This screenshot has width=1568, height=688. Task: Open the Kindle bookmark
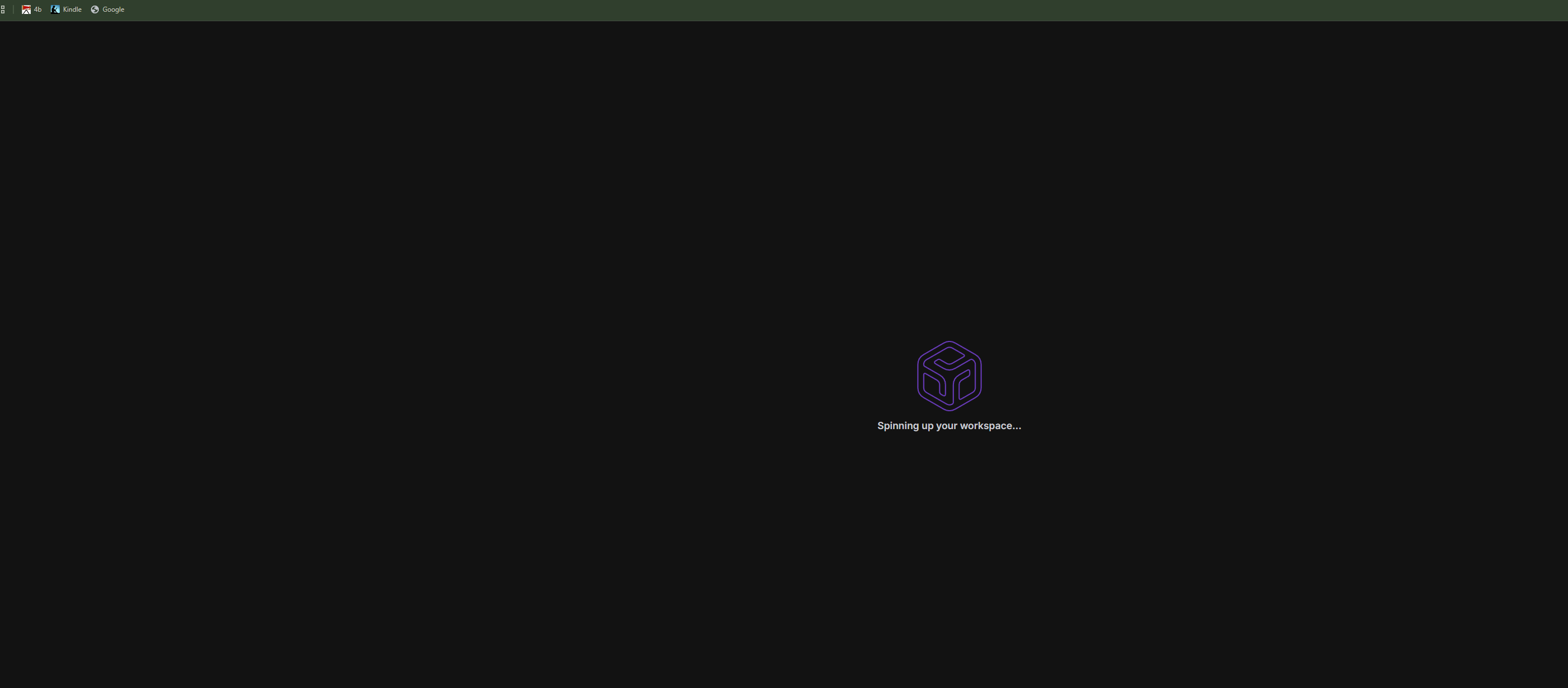click(66, 9)
